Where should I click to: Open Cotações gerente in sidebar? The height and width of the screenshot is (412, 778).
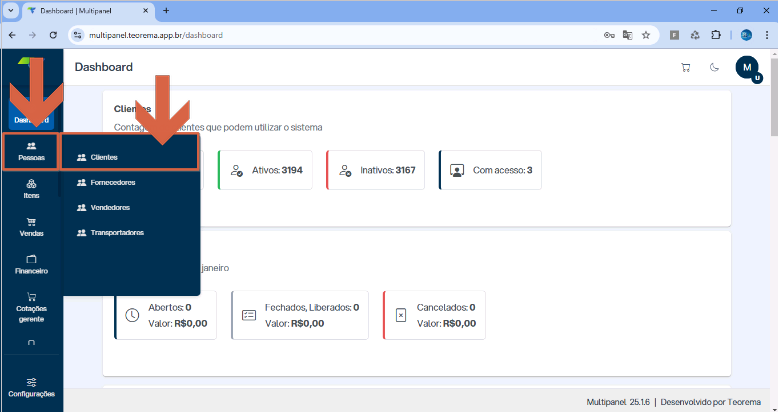tap(31, 308)
